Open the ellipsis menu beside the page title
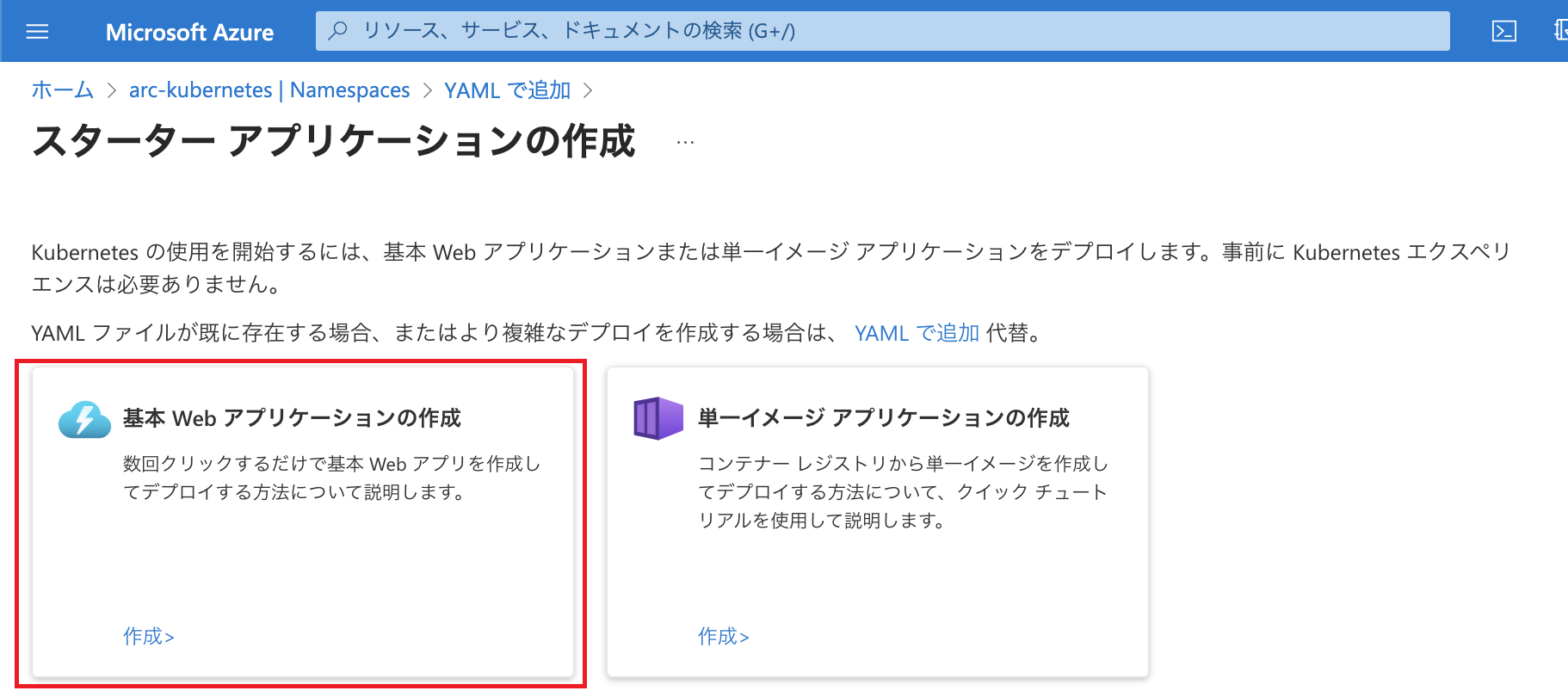 point(685,143)
